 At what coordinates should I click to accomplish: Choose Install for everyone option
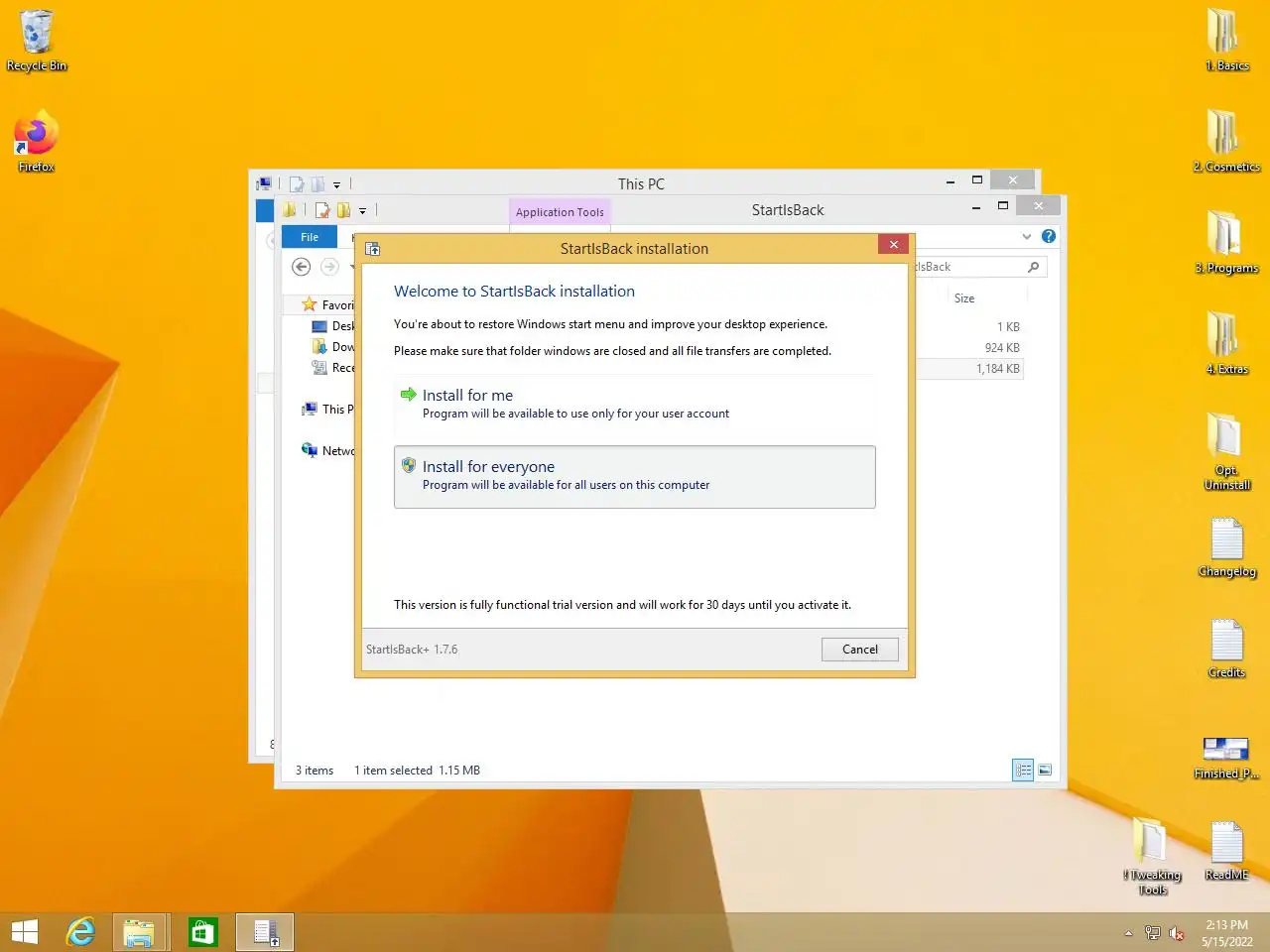[x=634, y=477]
